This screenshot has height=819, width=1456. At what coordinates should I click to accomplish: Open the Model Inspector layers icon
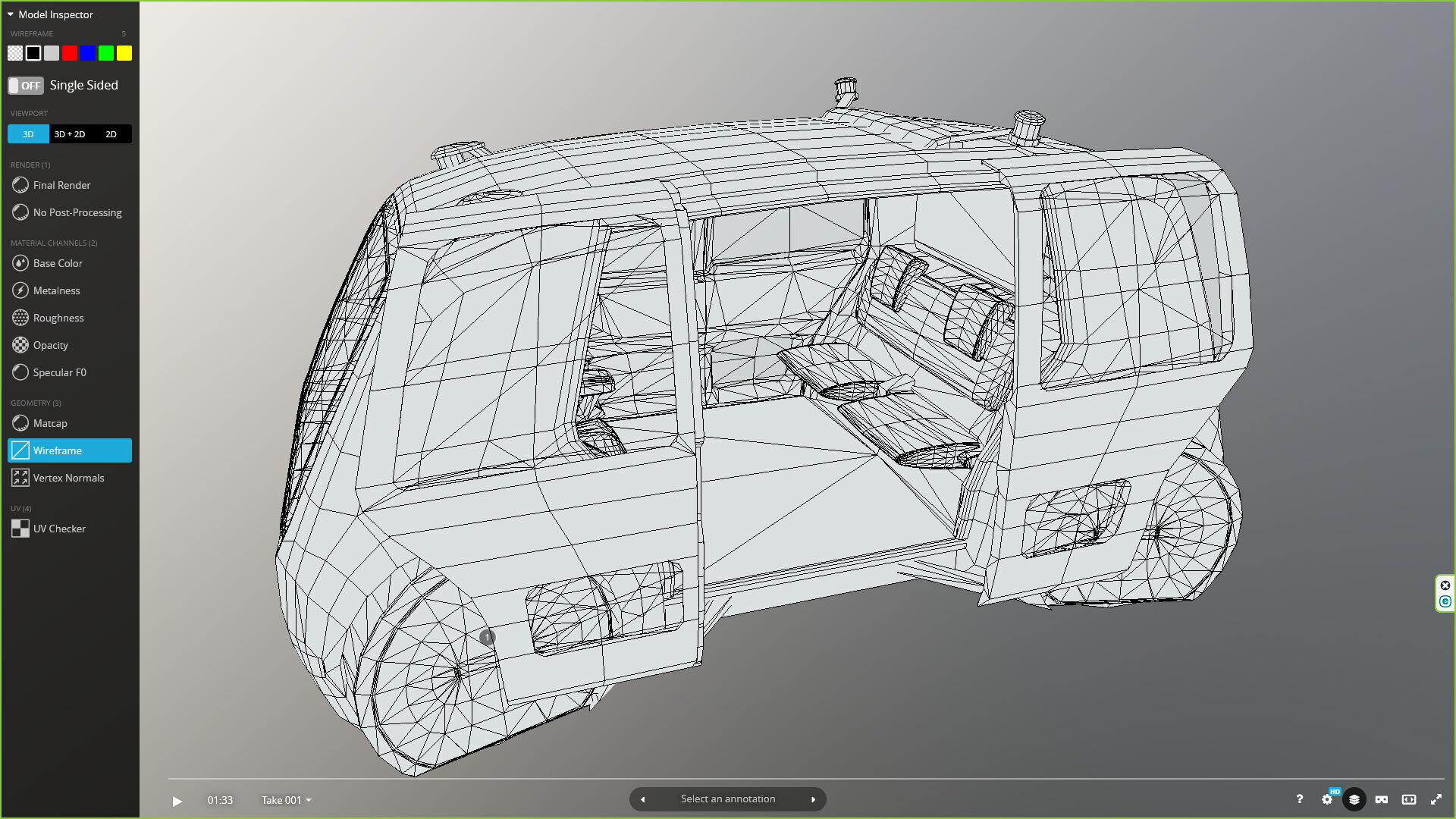1354,799
